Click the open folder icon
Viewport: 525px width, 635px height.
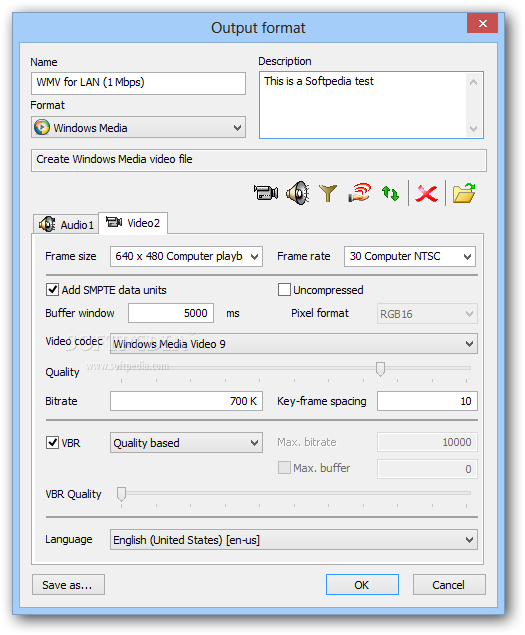pyautogui.click(x=464, y=193)
